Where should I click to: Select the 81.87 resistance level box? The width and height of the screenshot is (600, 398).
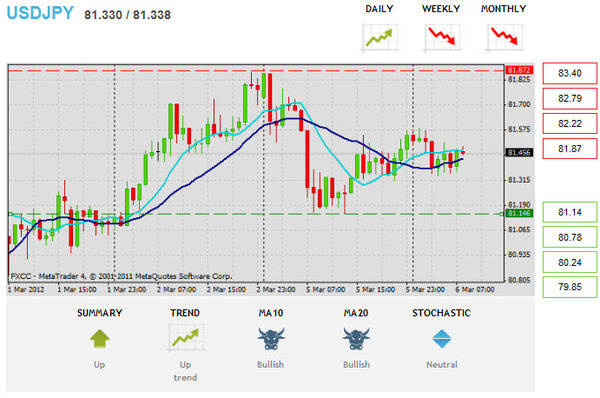[570, 148]
